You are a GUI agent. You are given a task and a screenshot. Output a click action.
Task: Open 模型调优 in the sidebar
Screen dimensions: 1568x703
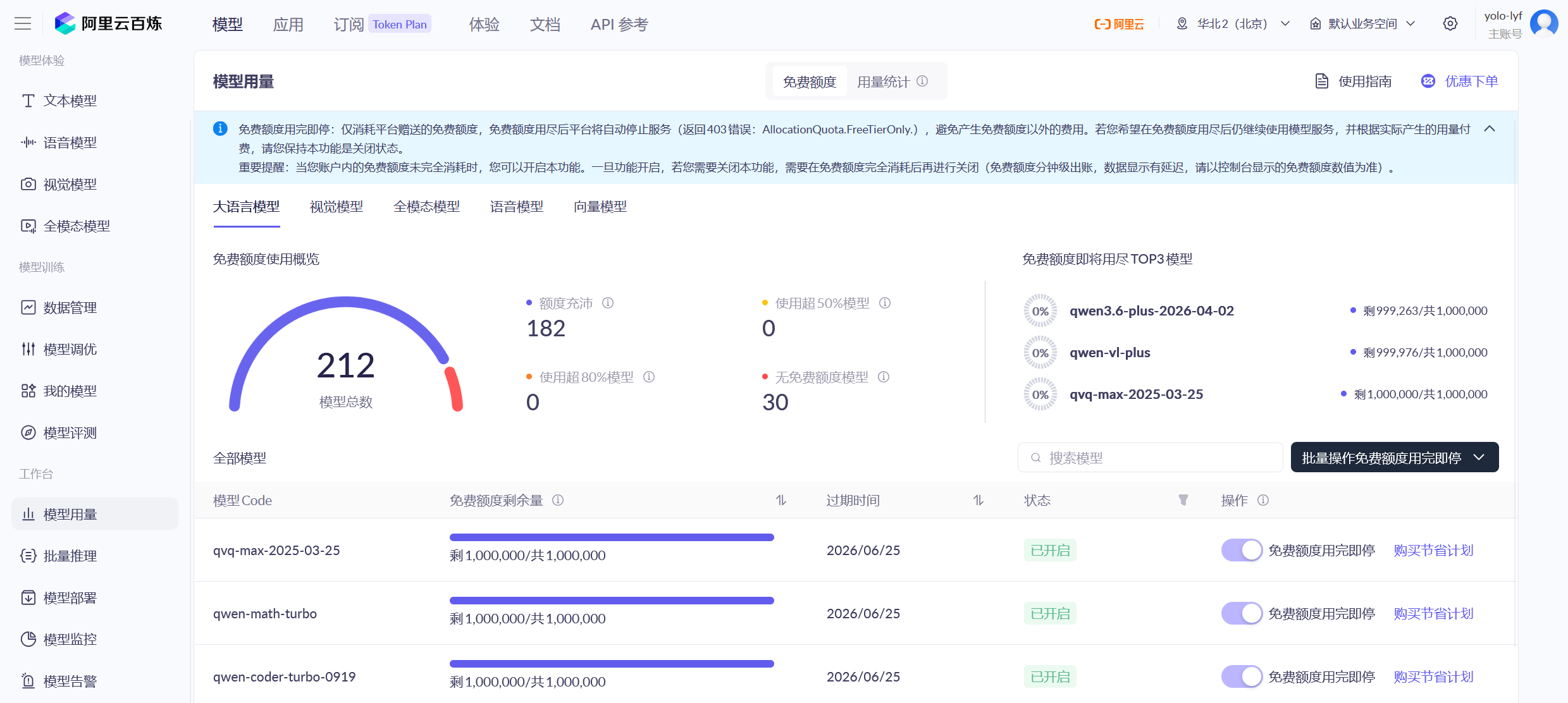95,349
